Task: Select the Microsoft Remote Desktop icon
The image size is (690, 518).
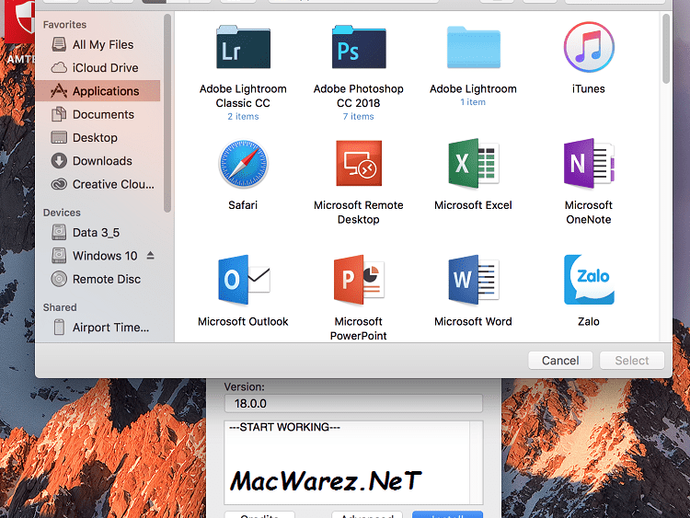Action: 359,163
